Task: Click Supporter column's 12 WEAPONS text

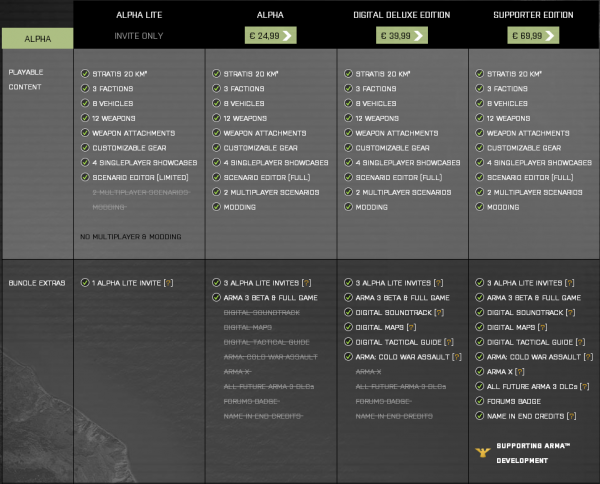Action: 509,119
